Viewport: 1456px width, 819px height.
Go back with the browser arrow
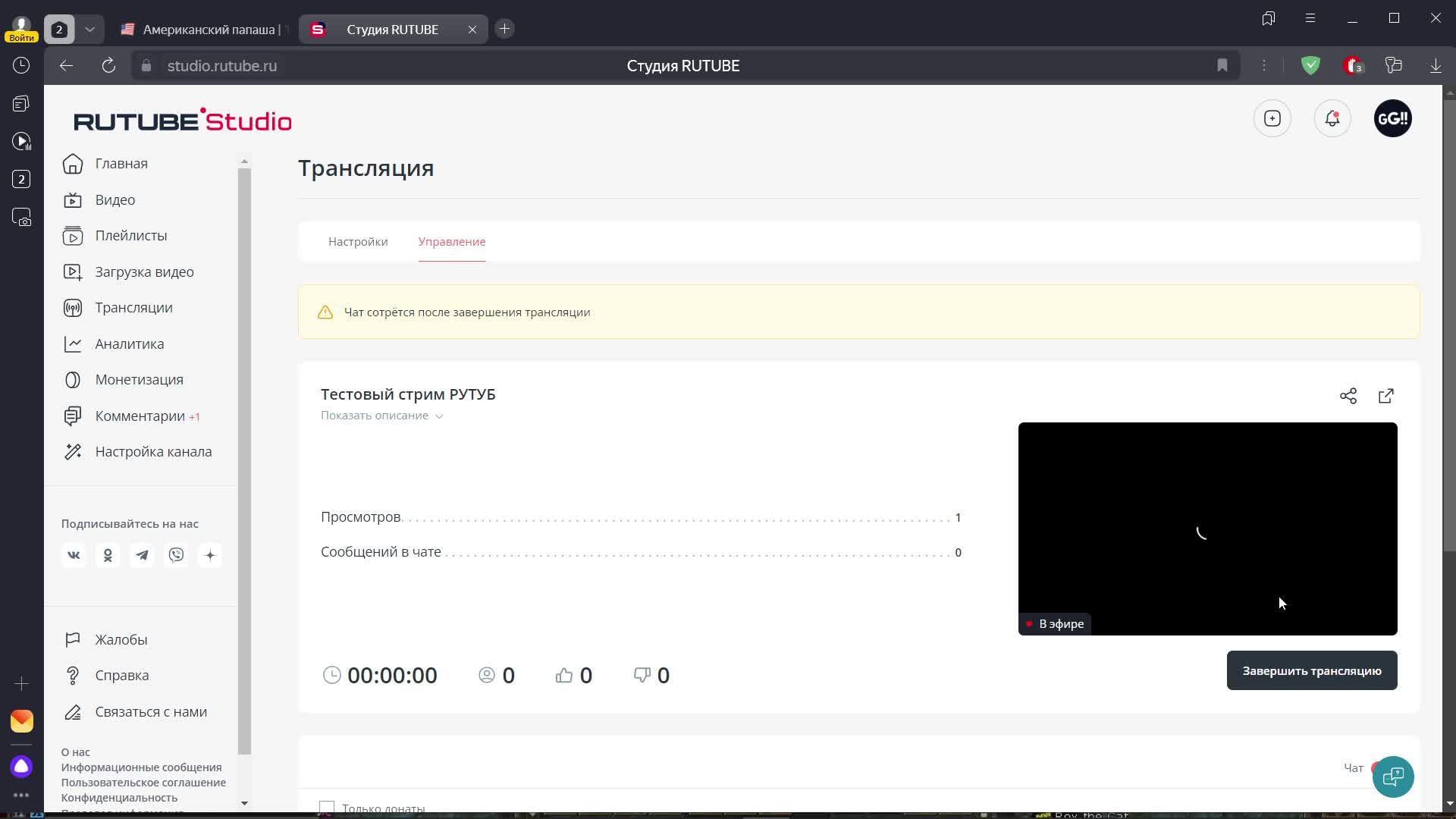(66, 66)
